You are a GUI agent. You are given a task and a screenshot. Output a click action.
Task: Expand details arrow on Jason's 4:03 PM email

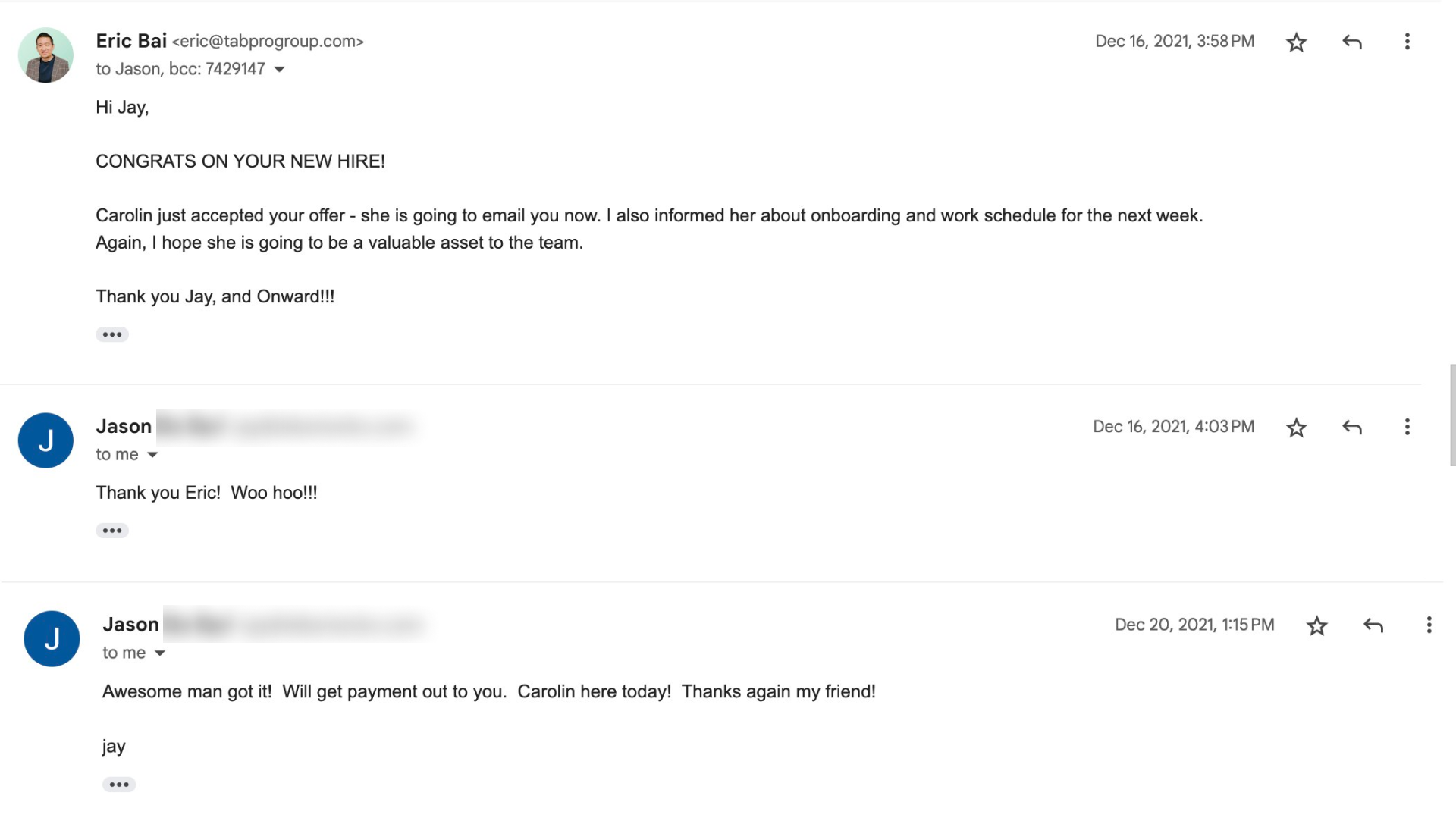(152, 455)
